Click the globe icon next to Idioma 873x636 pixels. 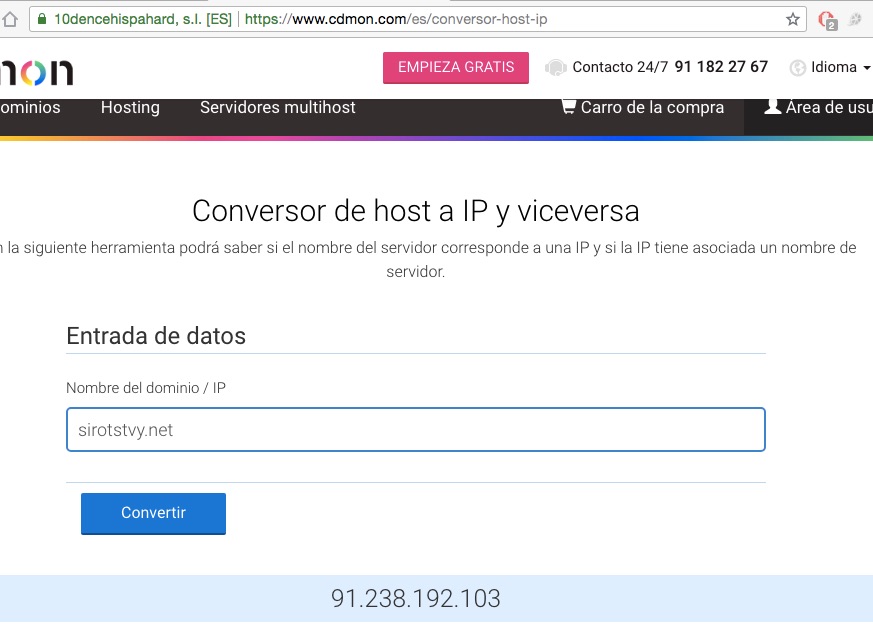click(x=797, y=68)
